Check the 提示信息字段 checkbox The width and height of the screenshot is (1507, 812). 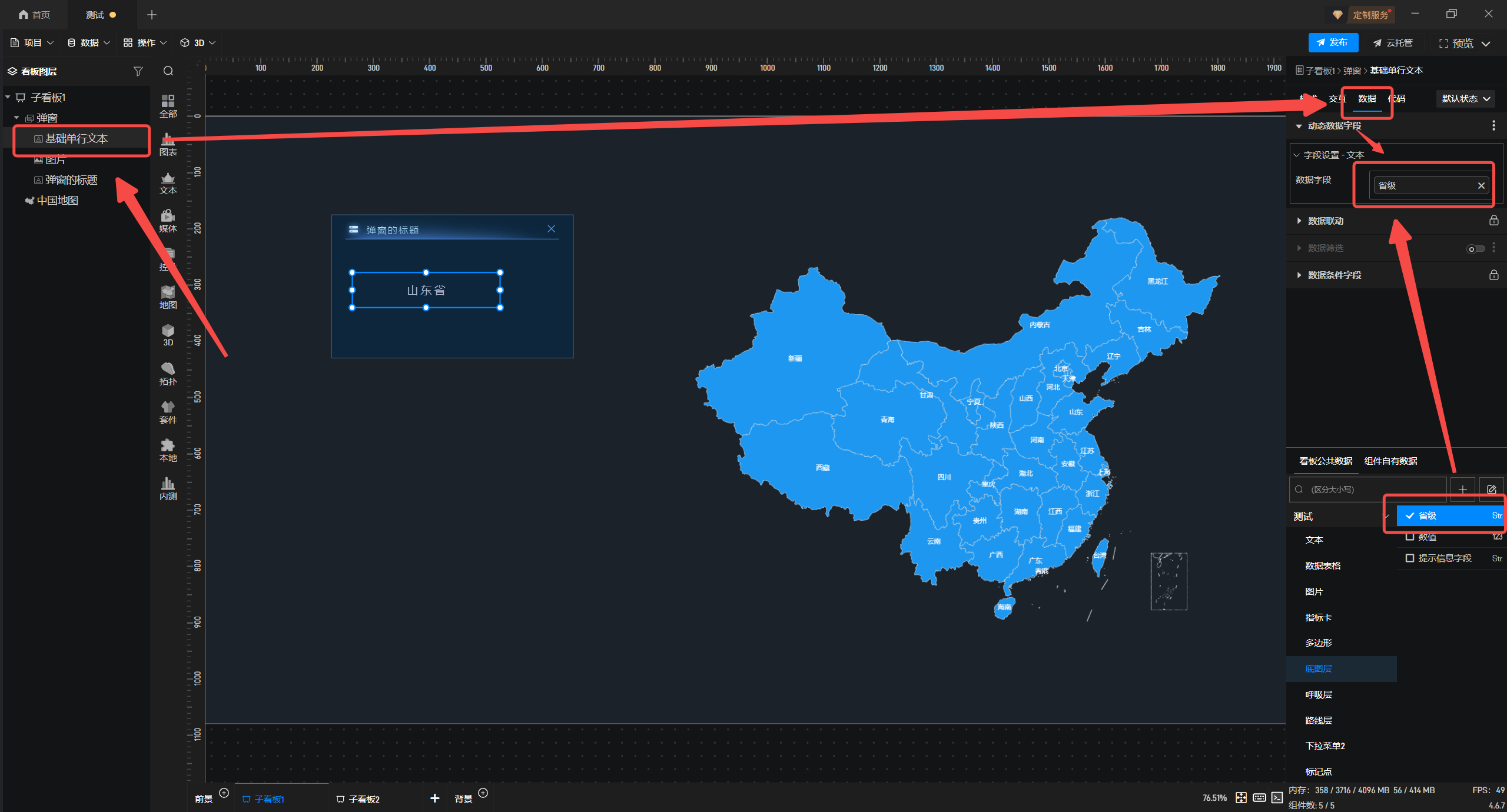point(1410,558)
